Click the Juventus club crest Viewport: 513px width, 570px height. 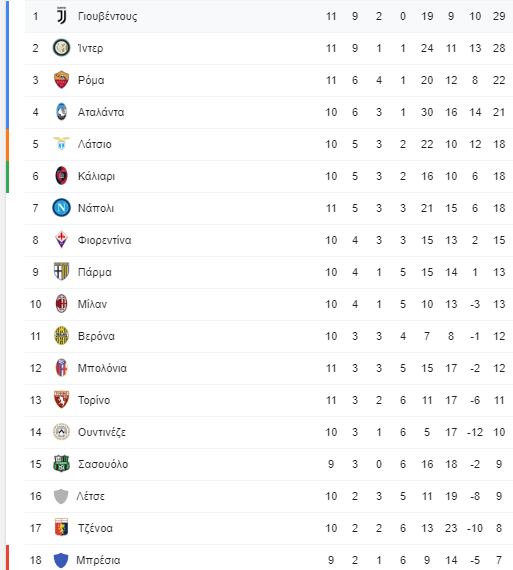coord(61,16)
